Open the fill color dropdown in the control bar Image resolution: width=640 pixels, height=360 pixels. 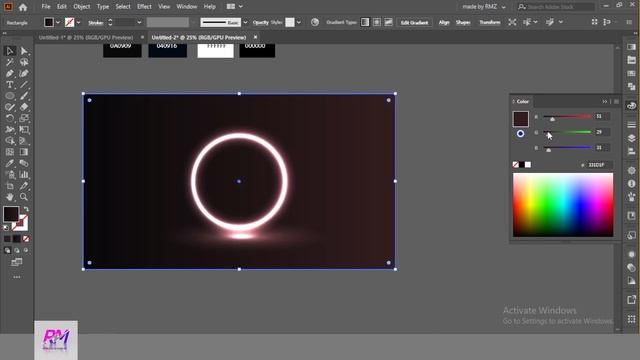(58, 22)
